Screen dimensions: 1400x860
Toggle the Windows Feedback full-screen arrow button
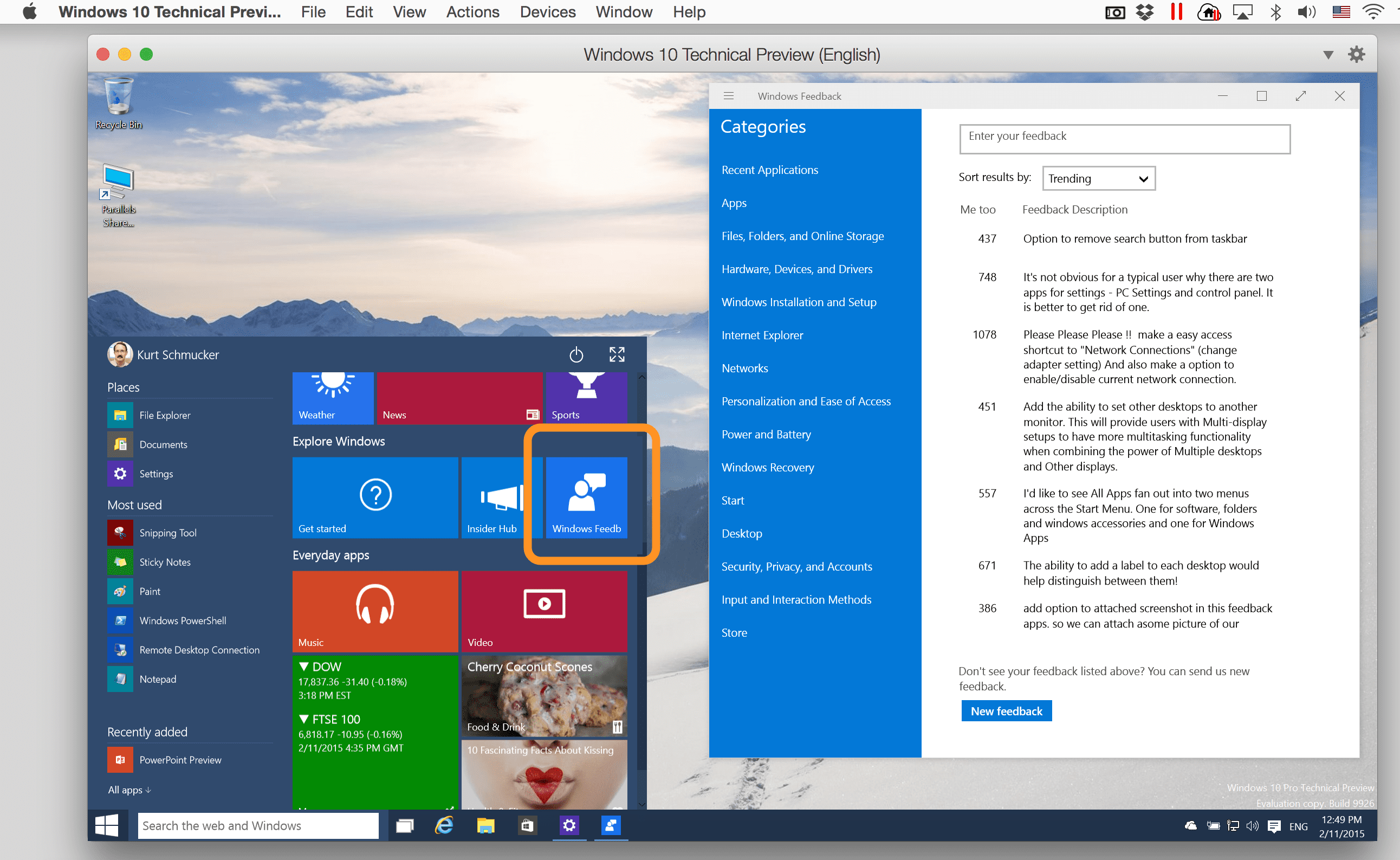1300,96
